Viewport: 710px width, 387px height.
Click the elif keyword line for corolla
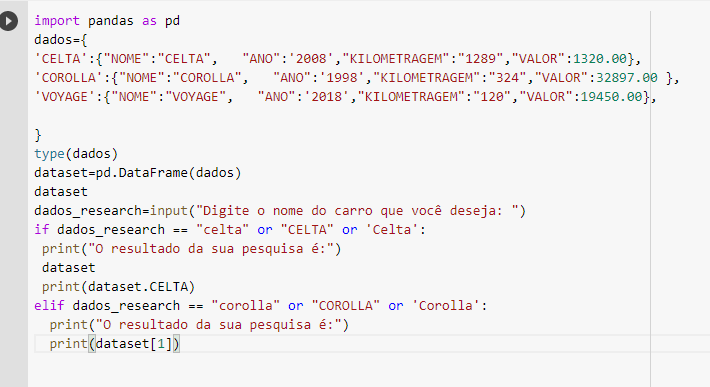tap(261, 306)
